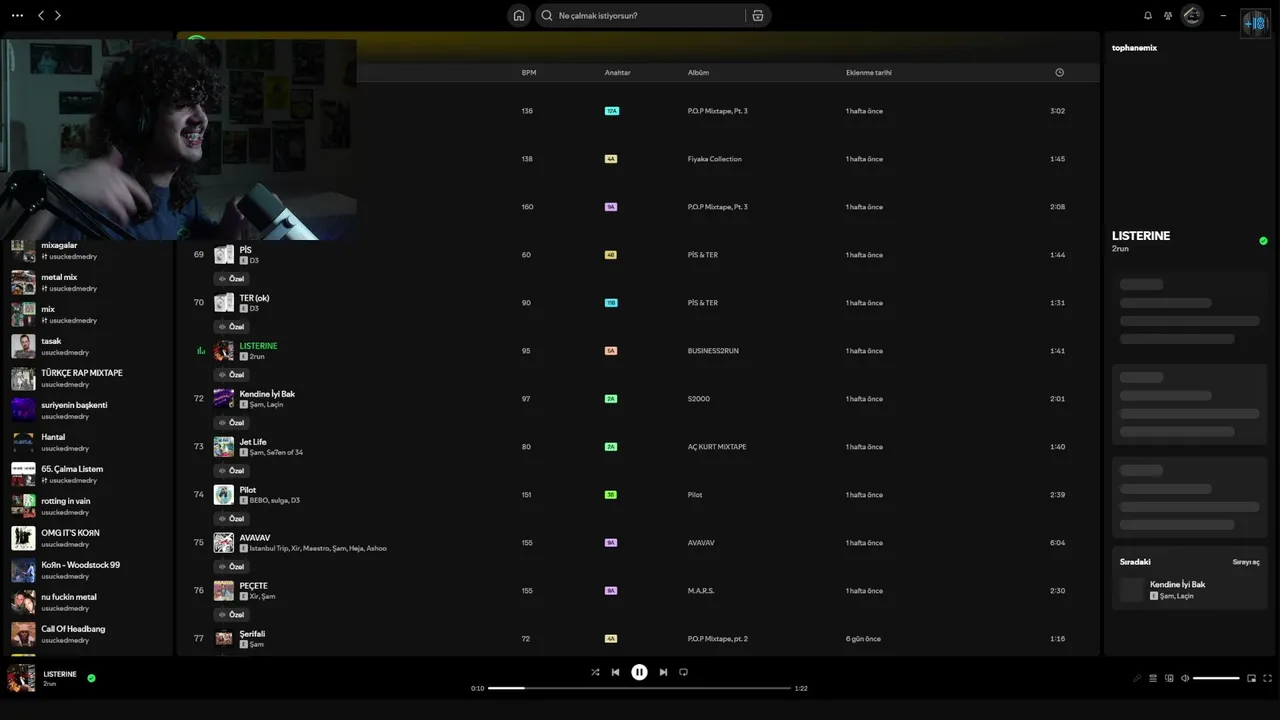
Task: Open the BUSINESS2RUN album link
Action: point(713,351)
